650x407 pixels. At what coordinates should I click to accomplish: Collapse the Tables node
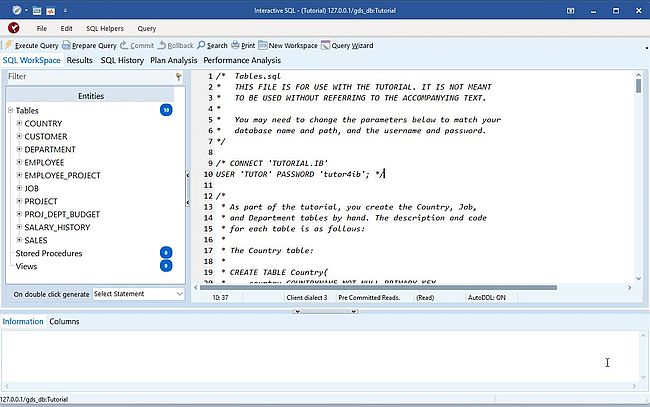[10, 110]
